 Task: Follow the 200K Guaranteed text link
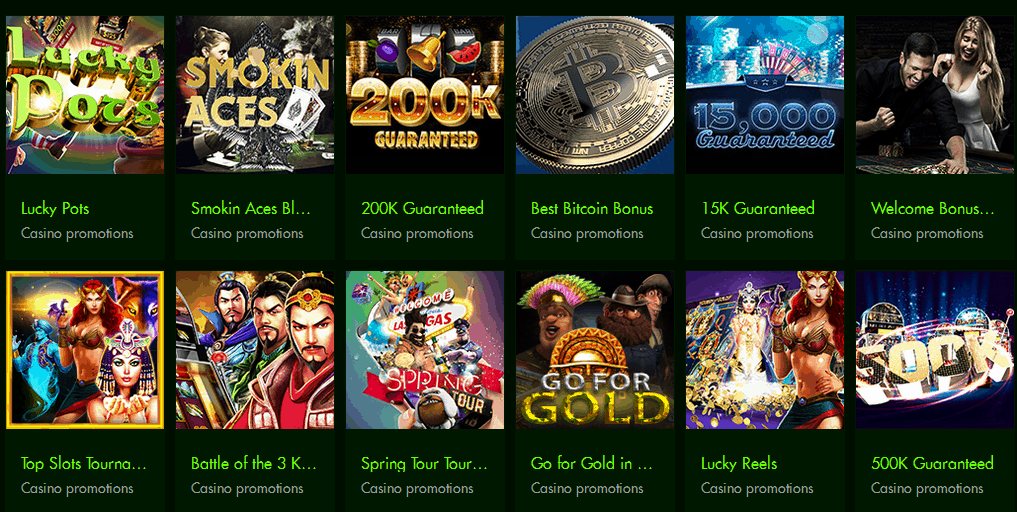(422, 208)
